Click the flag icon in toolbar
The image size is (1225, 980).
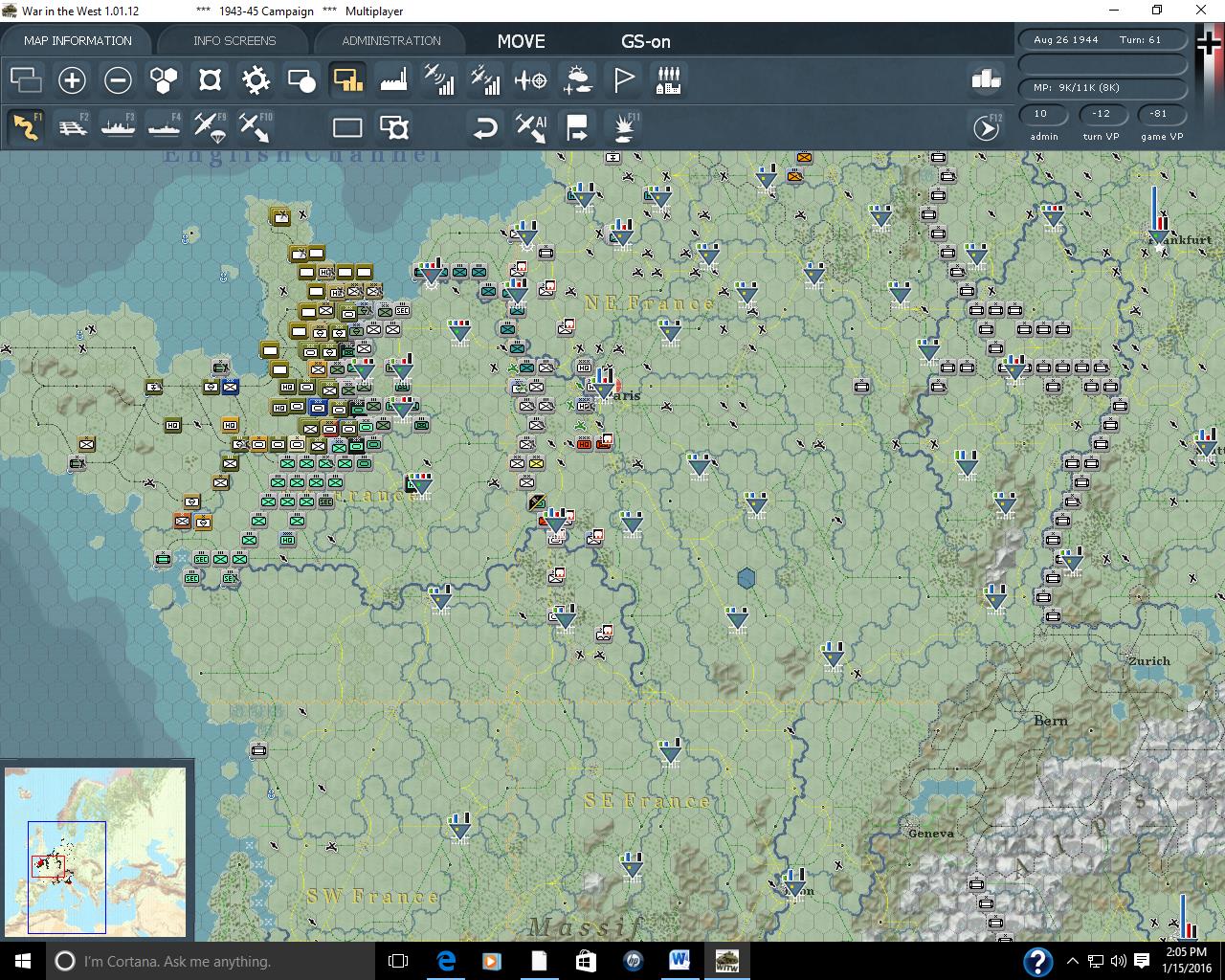[x=623, y=80]
